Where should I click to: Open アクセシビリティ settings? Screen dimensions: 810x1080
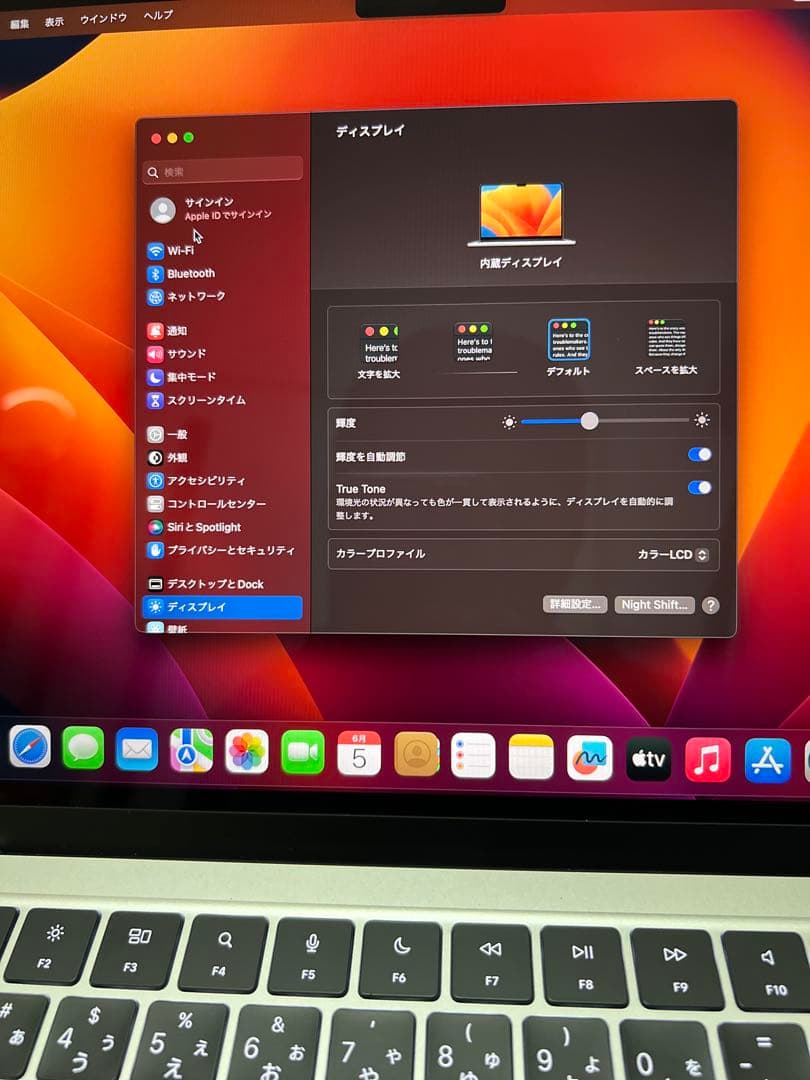point(203,480)
